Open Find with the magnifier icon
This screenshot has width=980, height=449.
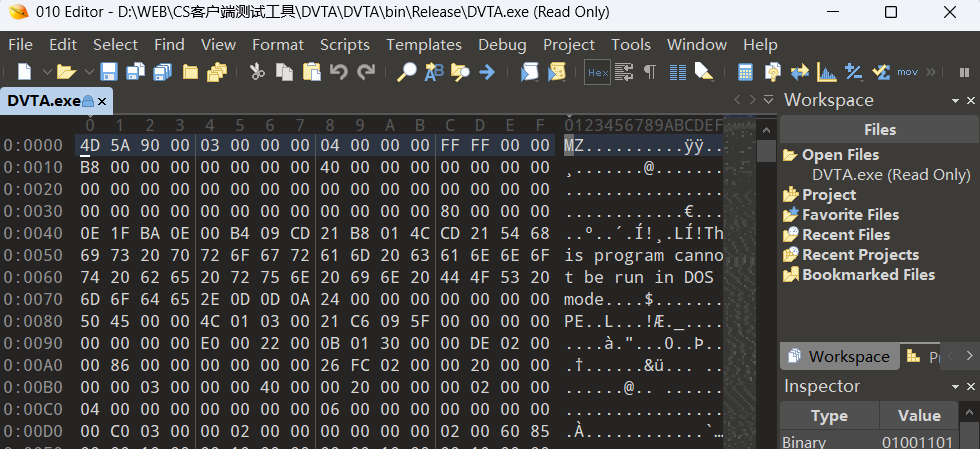point(407,72)
